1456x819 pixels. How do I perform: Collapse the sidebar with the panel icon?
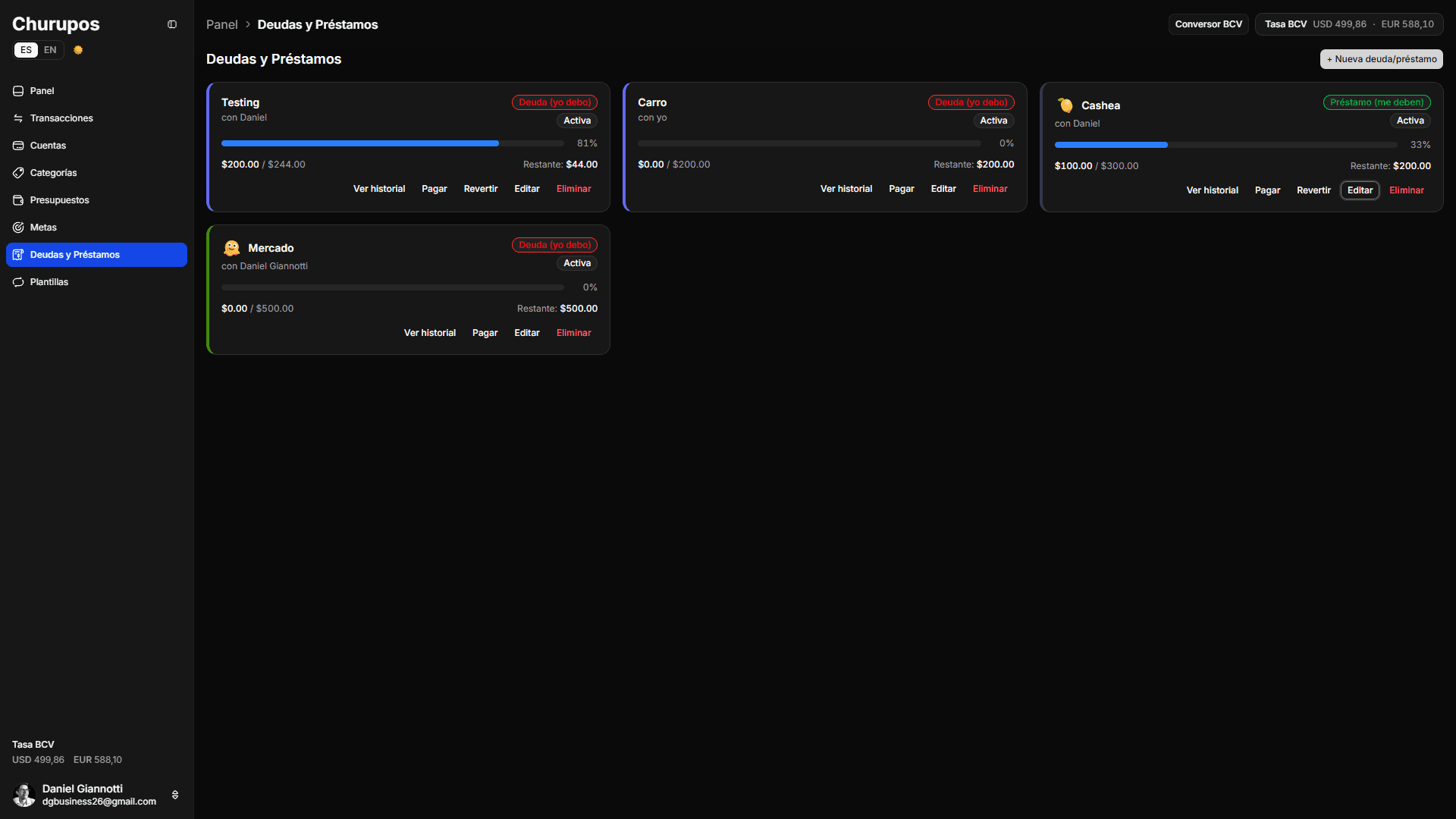172,24
